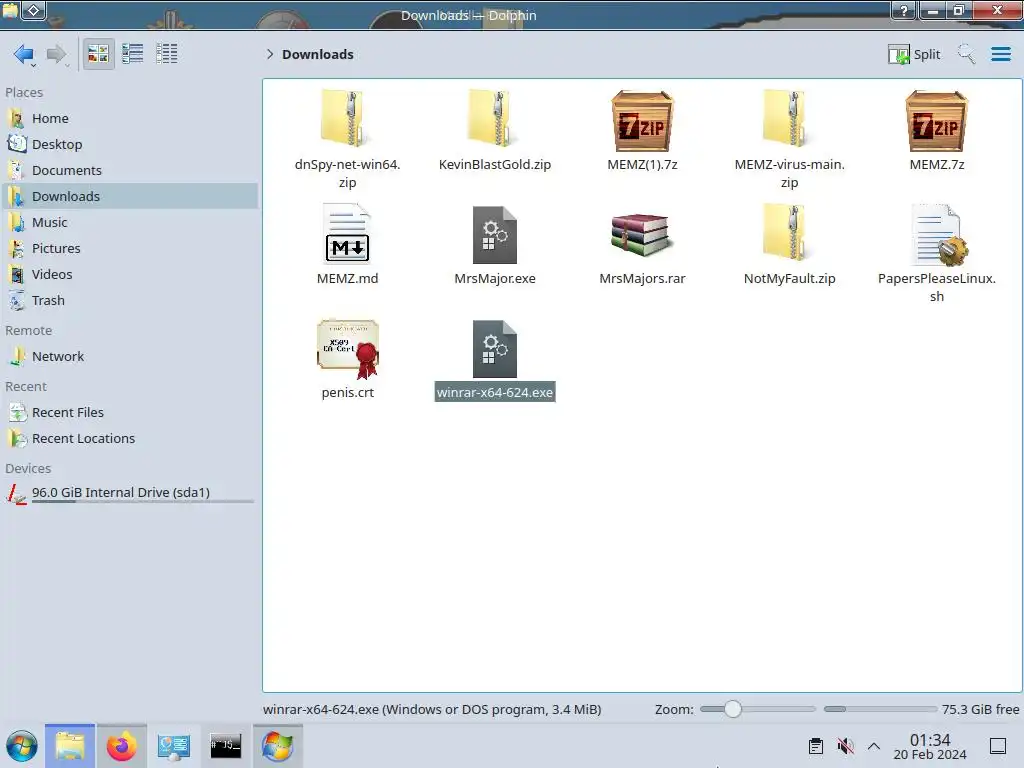
Task: Click the zoom slider handle
Action: tap(733, 709)
